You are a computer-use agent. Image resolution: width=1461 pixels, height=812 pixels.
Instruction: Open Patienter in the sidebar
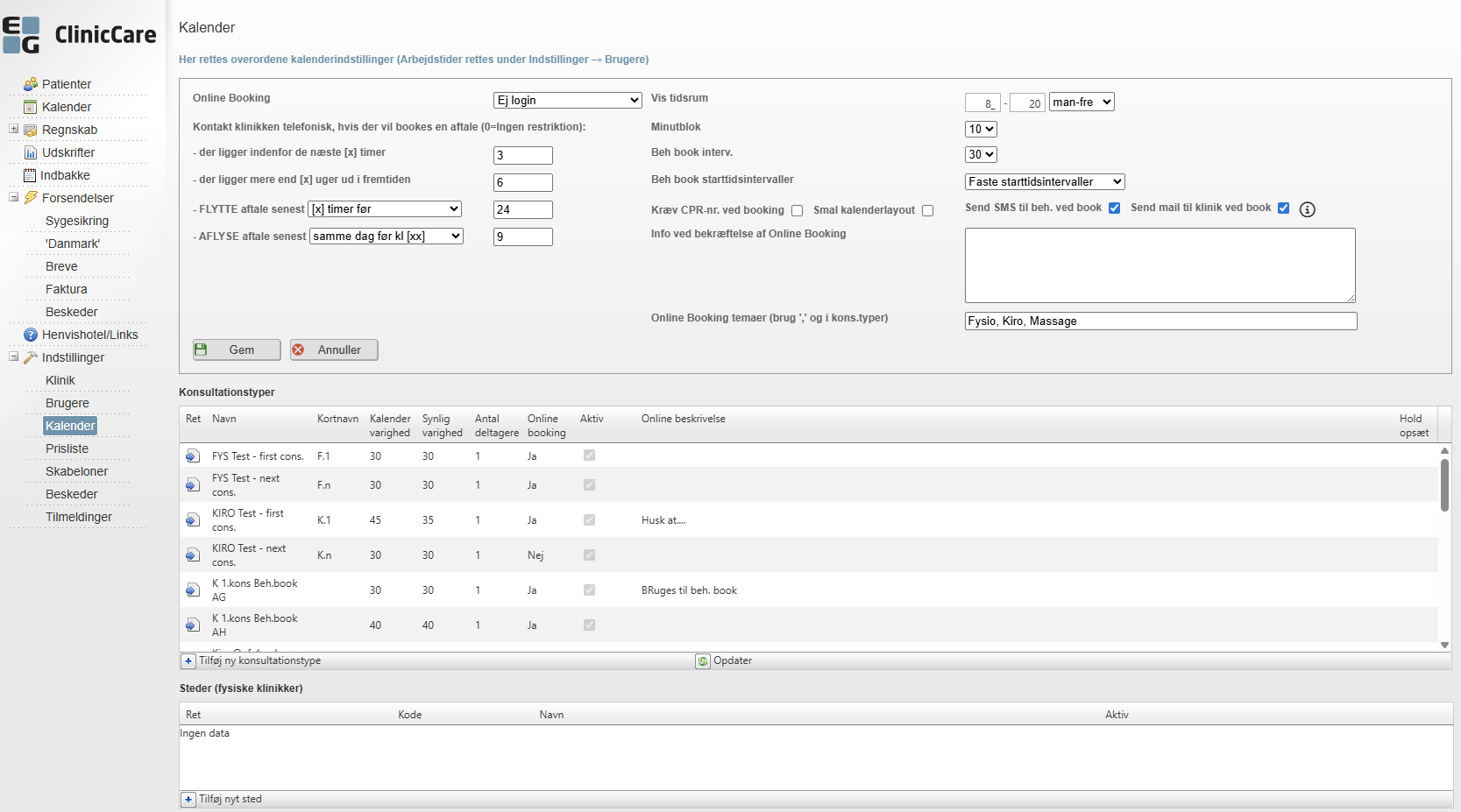point(67,84)
